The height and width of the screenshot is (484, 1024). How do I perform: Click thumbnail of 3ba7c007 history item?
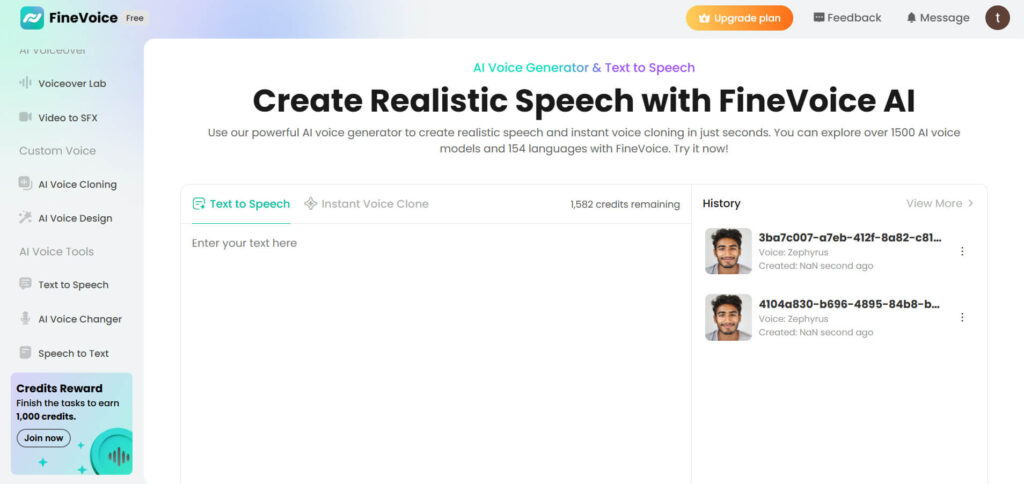pyautogui.click(x=728, y=251)
